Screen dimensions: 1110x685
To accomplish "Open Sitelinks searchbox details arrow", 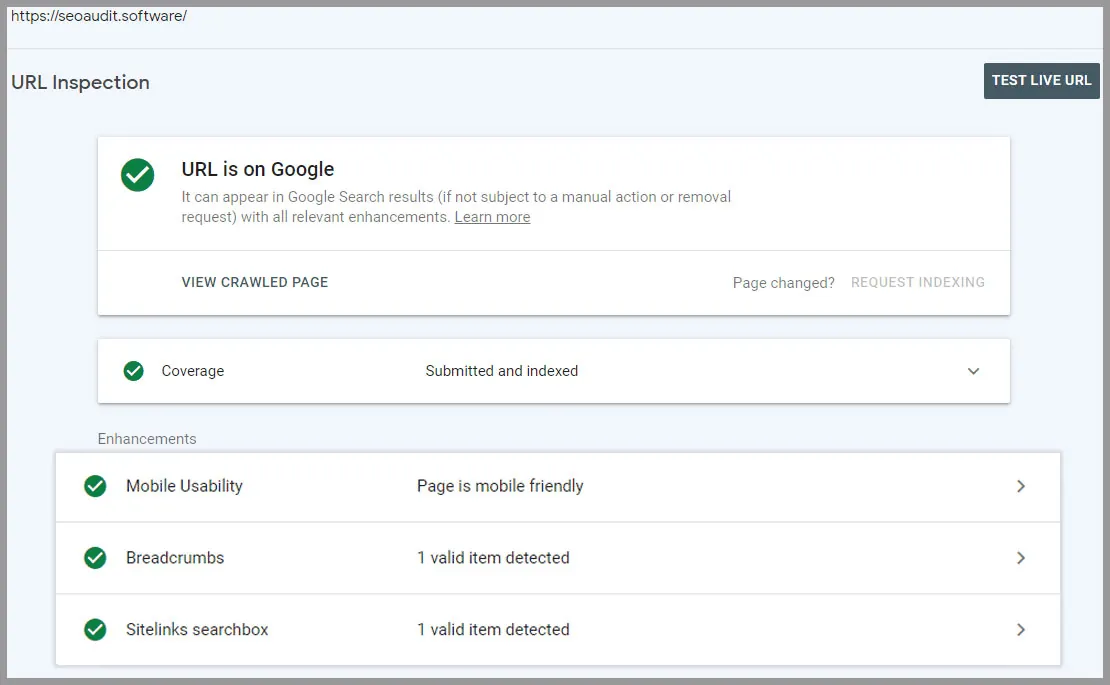I will coord(1021,629).
